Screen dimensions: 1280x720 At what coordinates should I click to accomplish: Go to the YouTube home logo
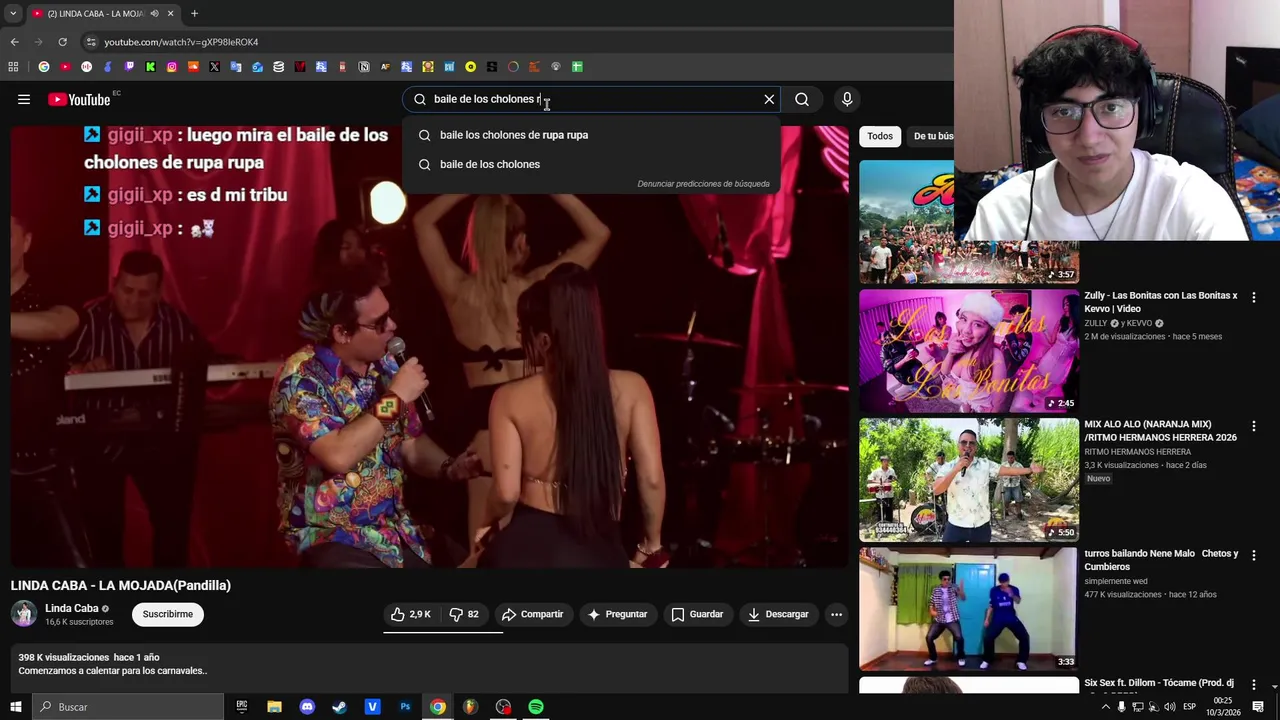pos(79,99)
